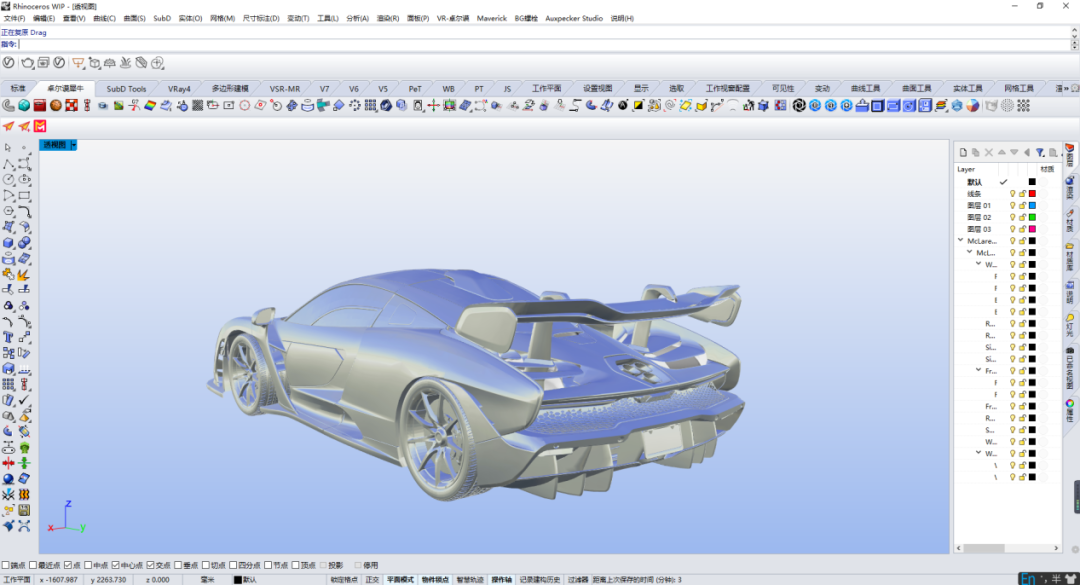The image size is (1080, 585).
Task: Switch to the VSR-MR tab
Action: click(x=284, y=88)
